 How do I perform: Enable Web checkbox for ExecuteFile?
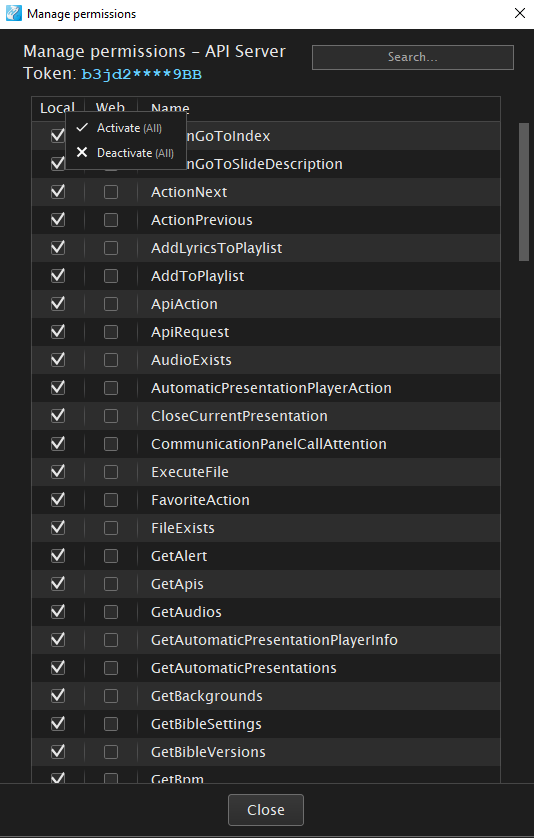click(x=111, y=472)
